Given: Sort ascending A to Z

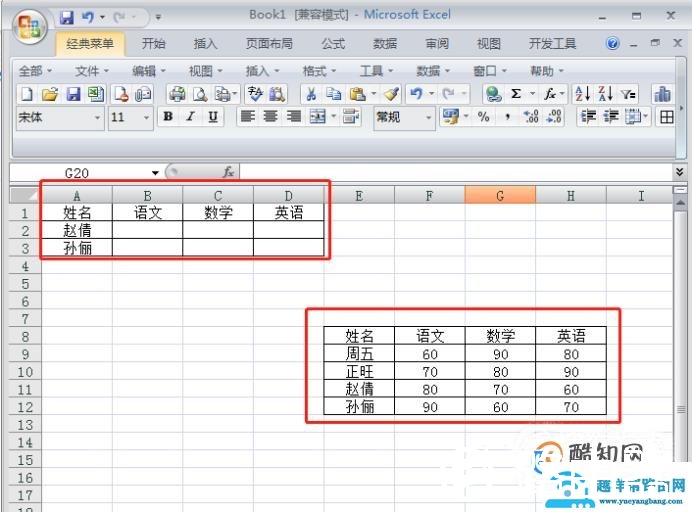Looking at the screenshot, I should click(x=582, y=94).
